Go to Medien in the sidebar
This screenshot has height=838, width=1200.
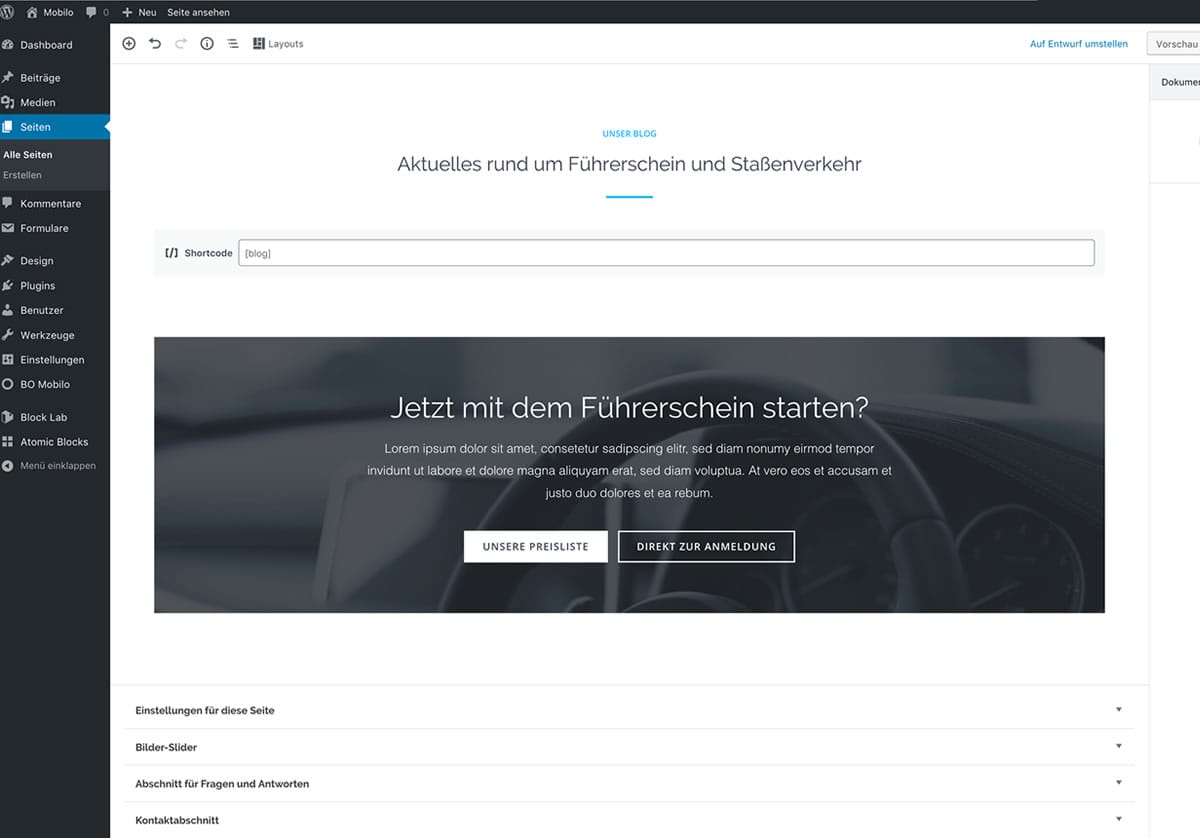tap(38, 102)
